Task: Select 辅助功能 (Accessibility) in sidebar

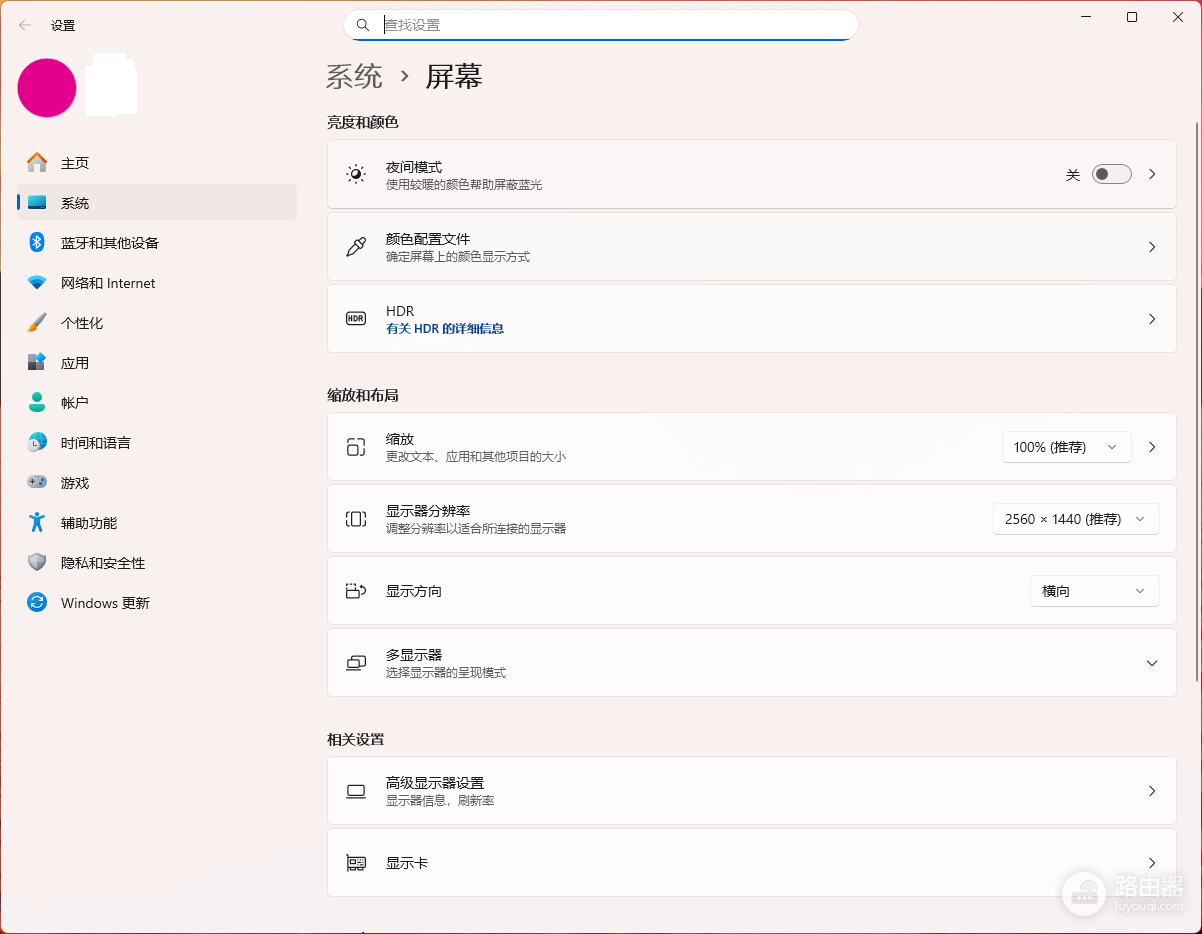Action: click(x=157, y=522)
